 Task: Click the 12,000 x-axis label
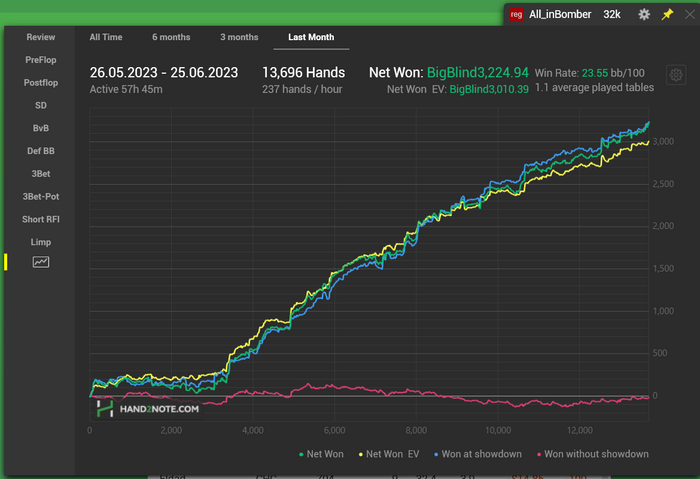(x=579, y=430)
